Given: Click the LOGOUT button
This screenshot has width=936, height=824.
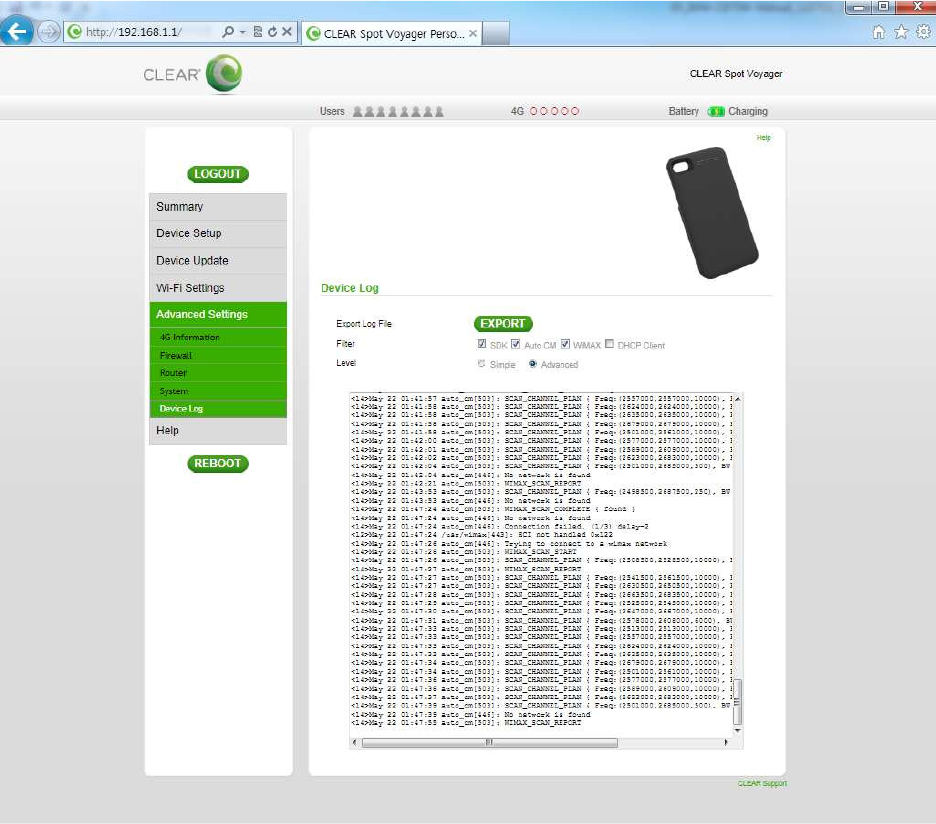Looking at the screenshot, I should coord(217,174).
